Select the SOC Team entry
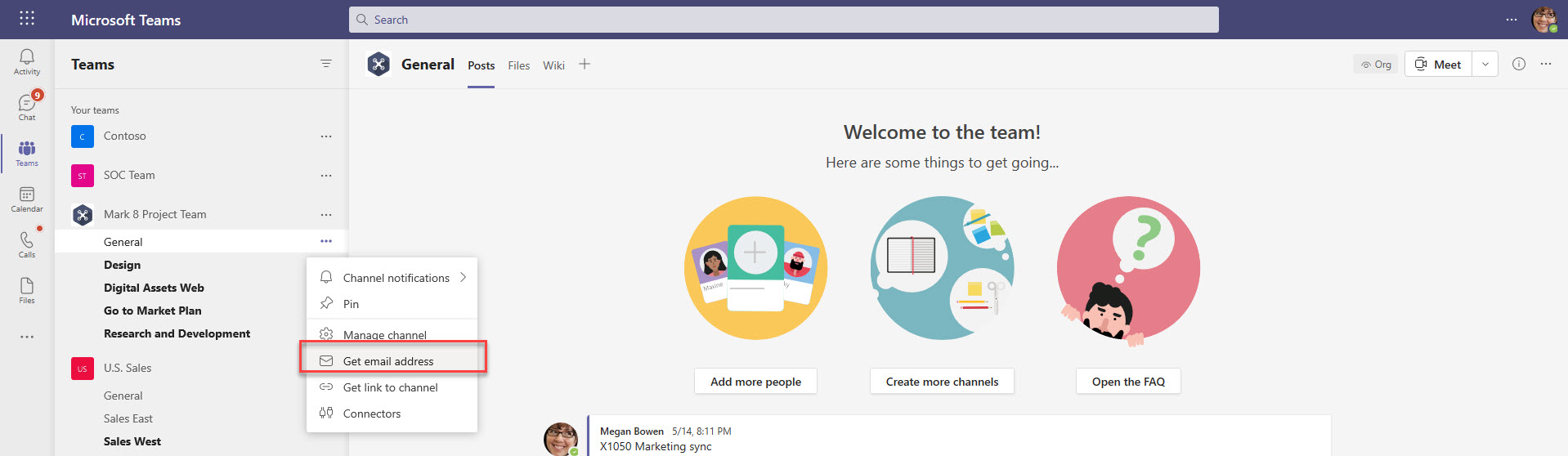Image resolution: width=1568 pixels, height=456 pixels. click(129, 176)
